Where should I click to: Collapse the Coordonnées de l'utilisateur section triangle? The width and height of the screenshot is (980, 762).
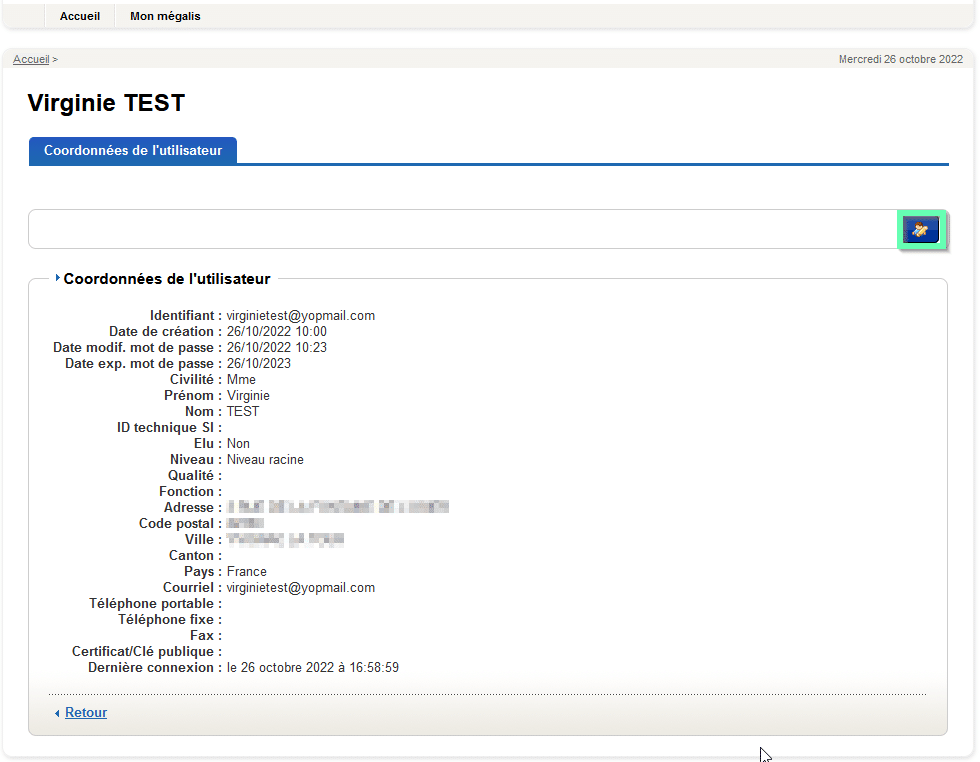coord(58,279)
